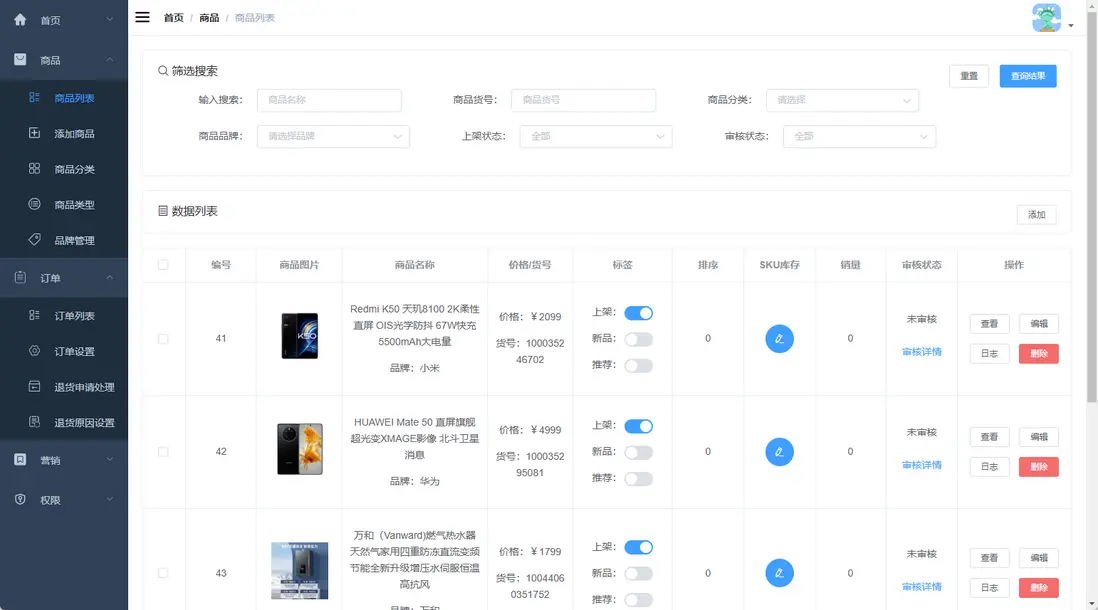Open 退货申请处理 menu item
This screenshot has height=610, width=1098.
point(64,387)
